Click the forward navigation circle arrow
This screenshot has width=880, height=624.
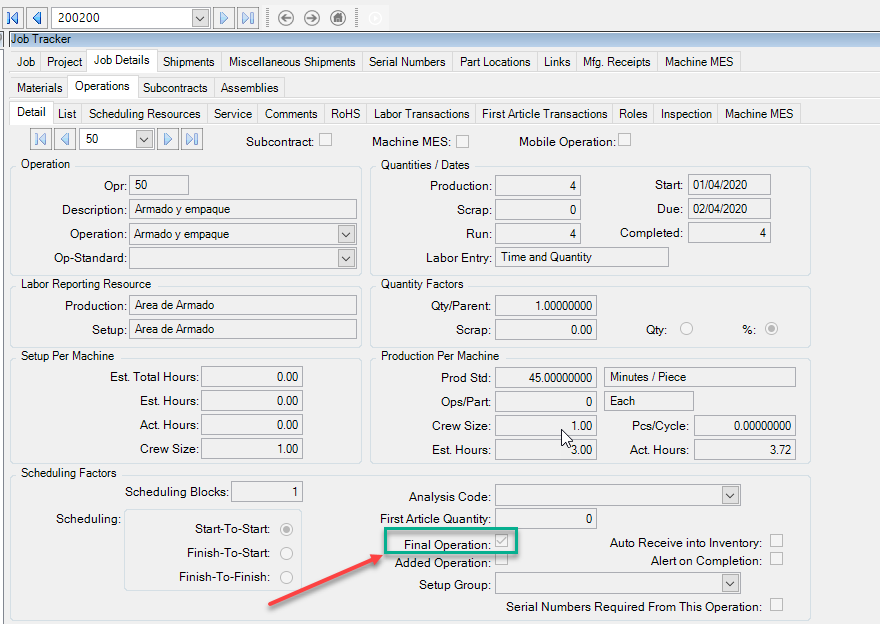point(311,18)
